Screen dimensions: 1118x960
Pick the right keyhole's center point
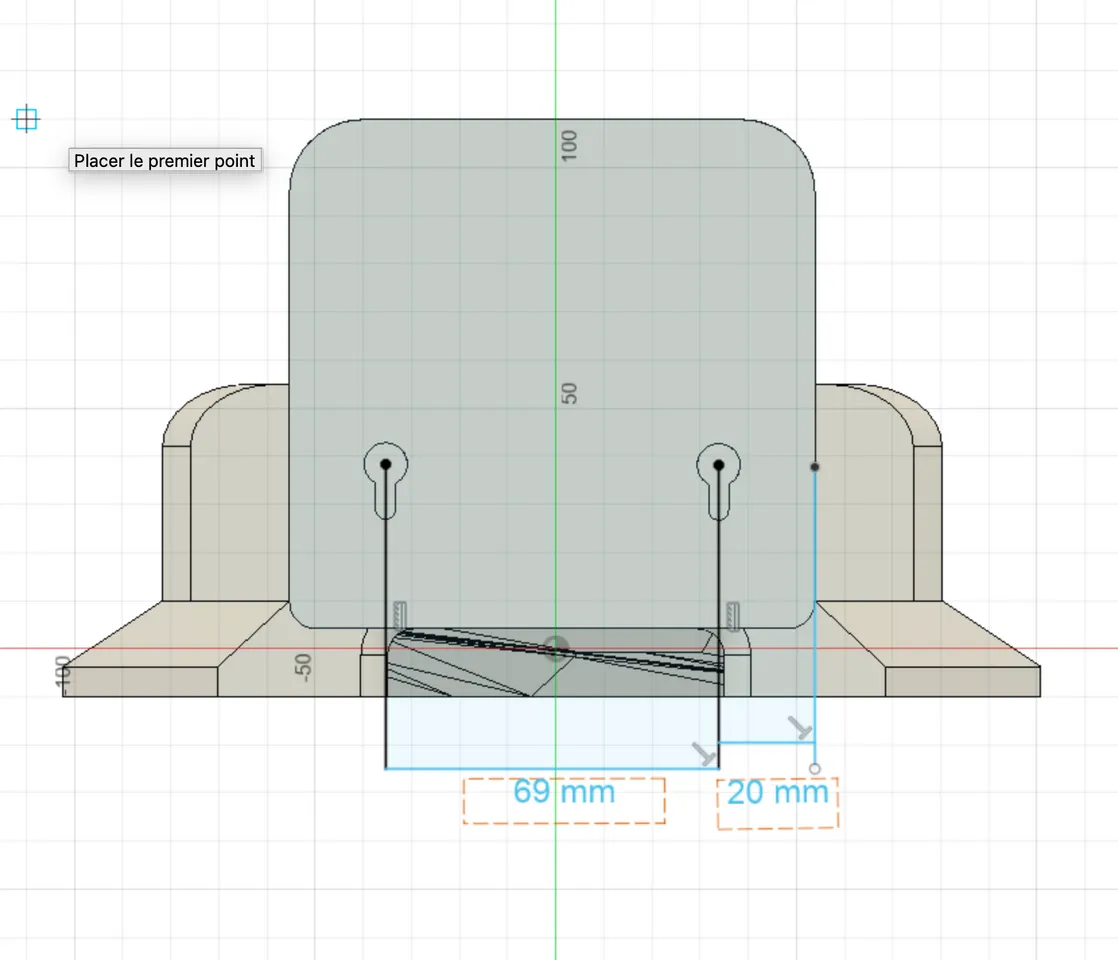click(x=719, y=465)
